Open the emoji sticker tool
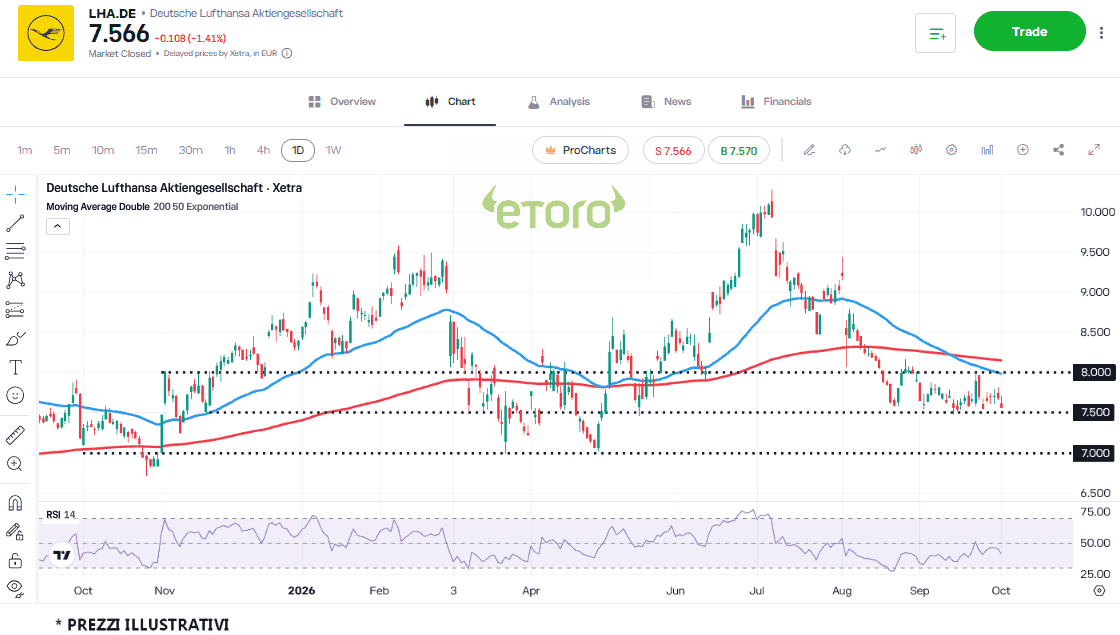The width and height of the screenshot is (1120, 635). point(15,396)
